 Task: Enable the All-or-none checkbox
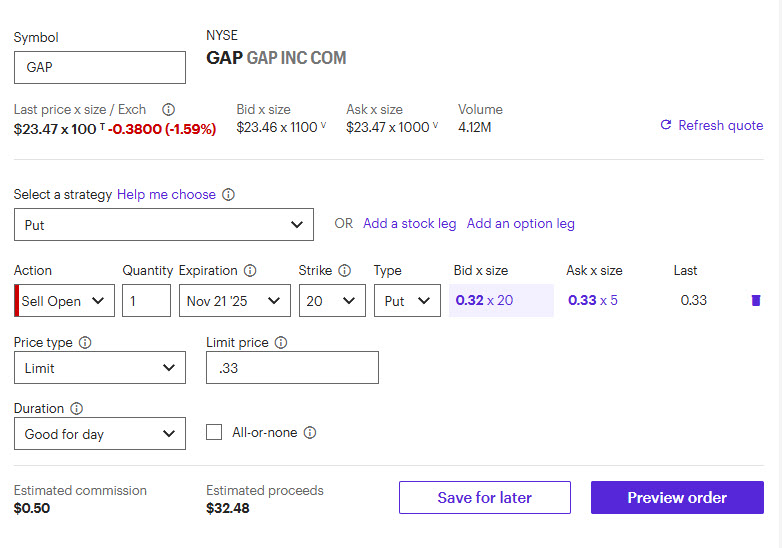tap(214, 433)
